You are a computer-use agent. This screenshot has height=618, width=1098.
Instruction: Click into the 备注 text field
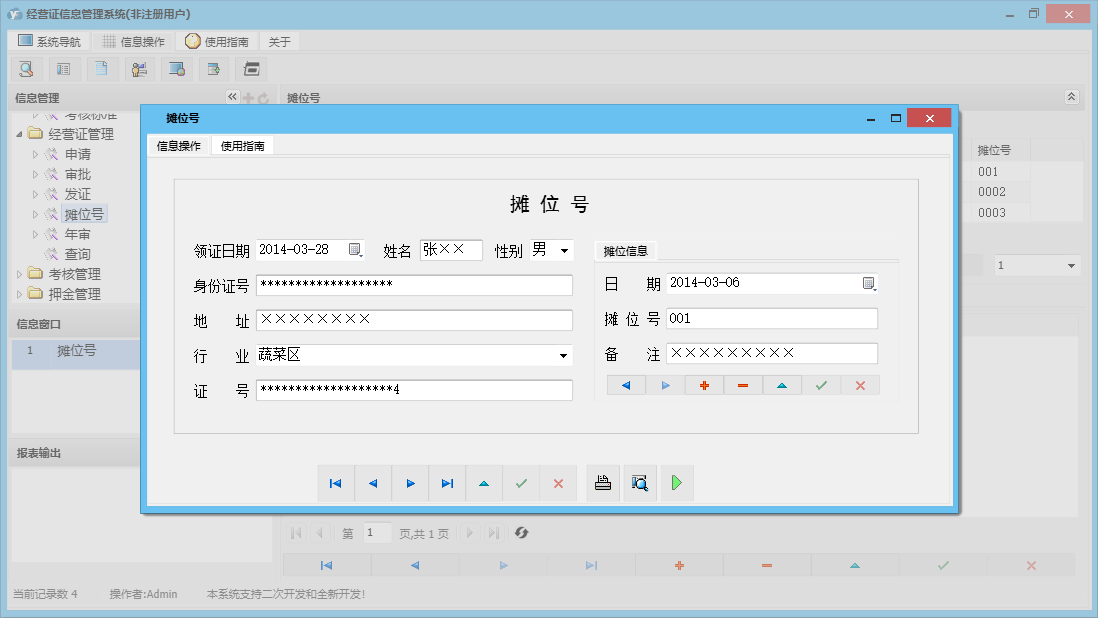pos(771,354)
